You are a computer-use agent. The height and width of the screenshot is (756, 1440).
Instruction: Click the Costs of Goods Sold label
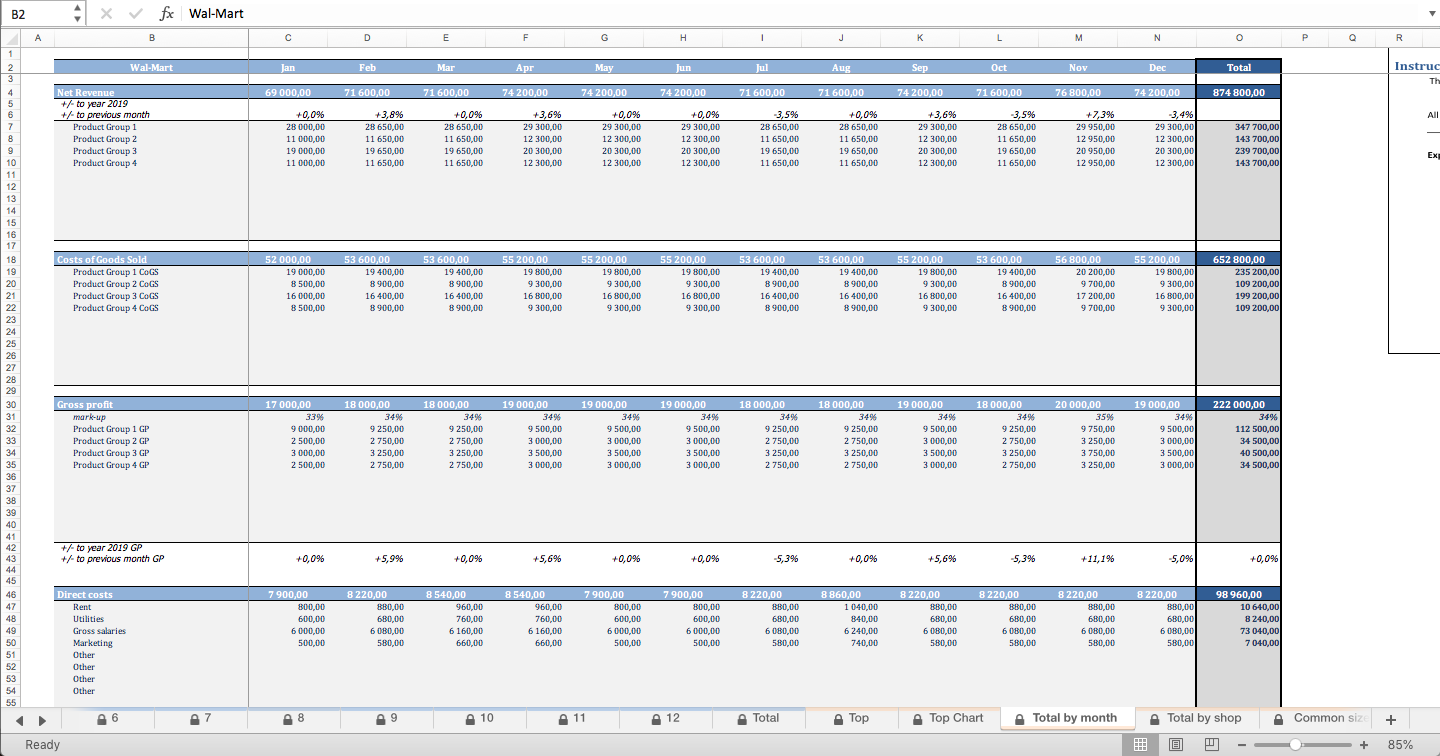pos(101,259)
